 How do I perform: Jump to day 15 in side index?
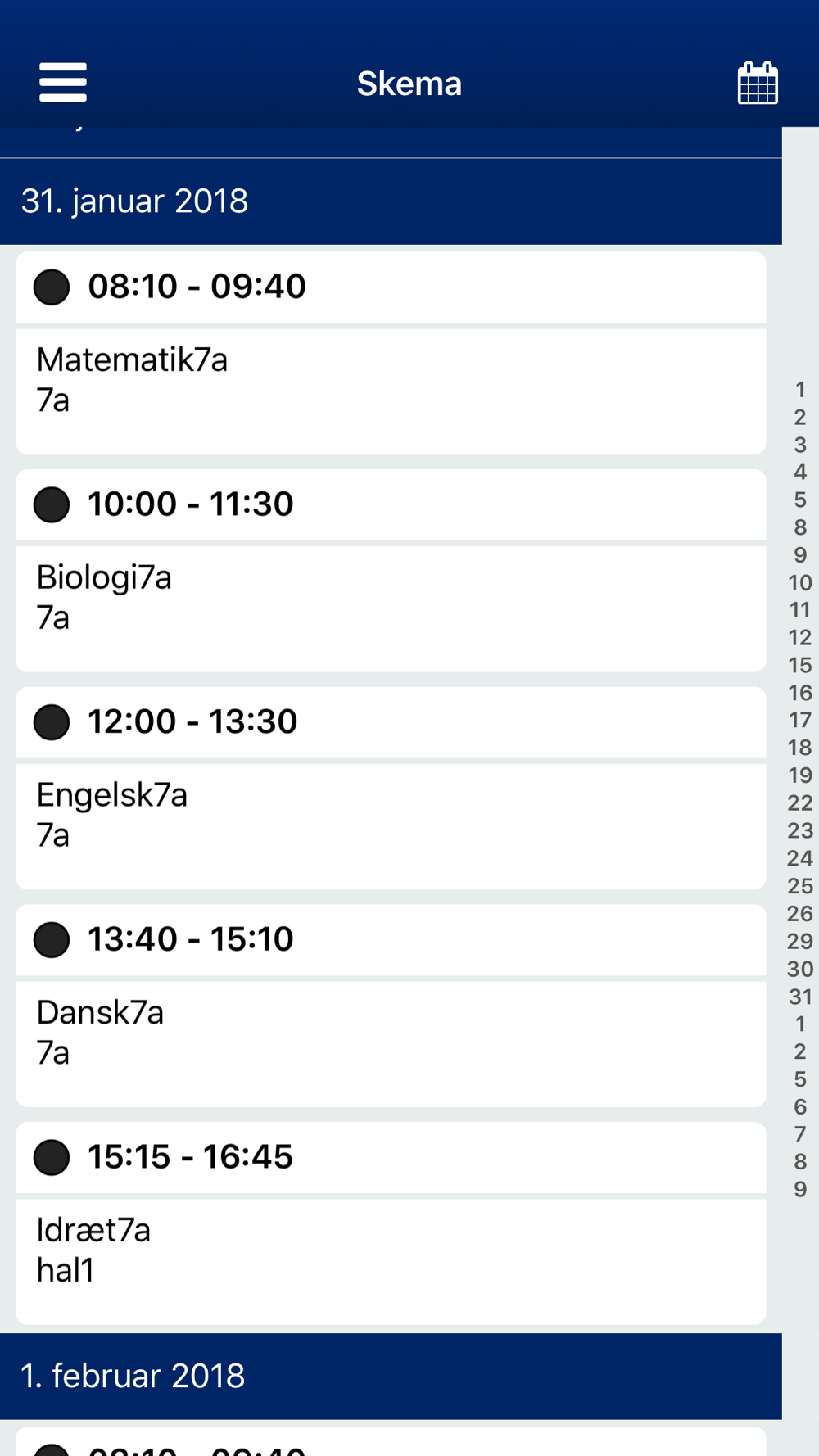click(800, 665)
